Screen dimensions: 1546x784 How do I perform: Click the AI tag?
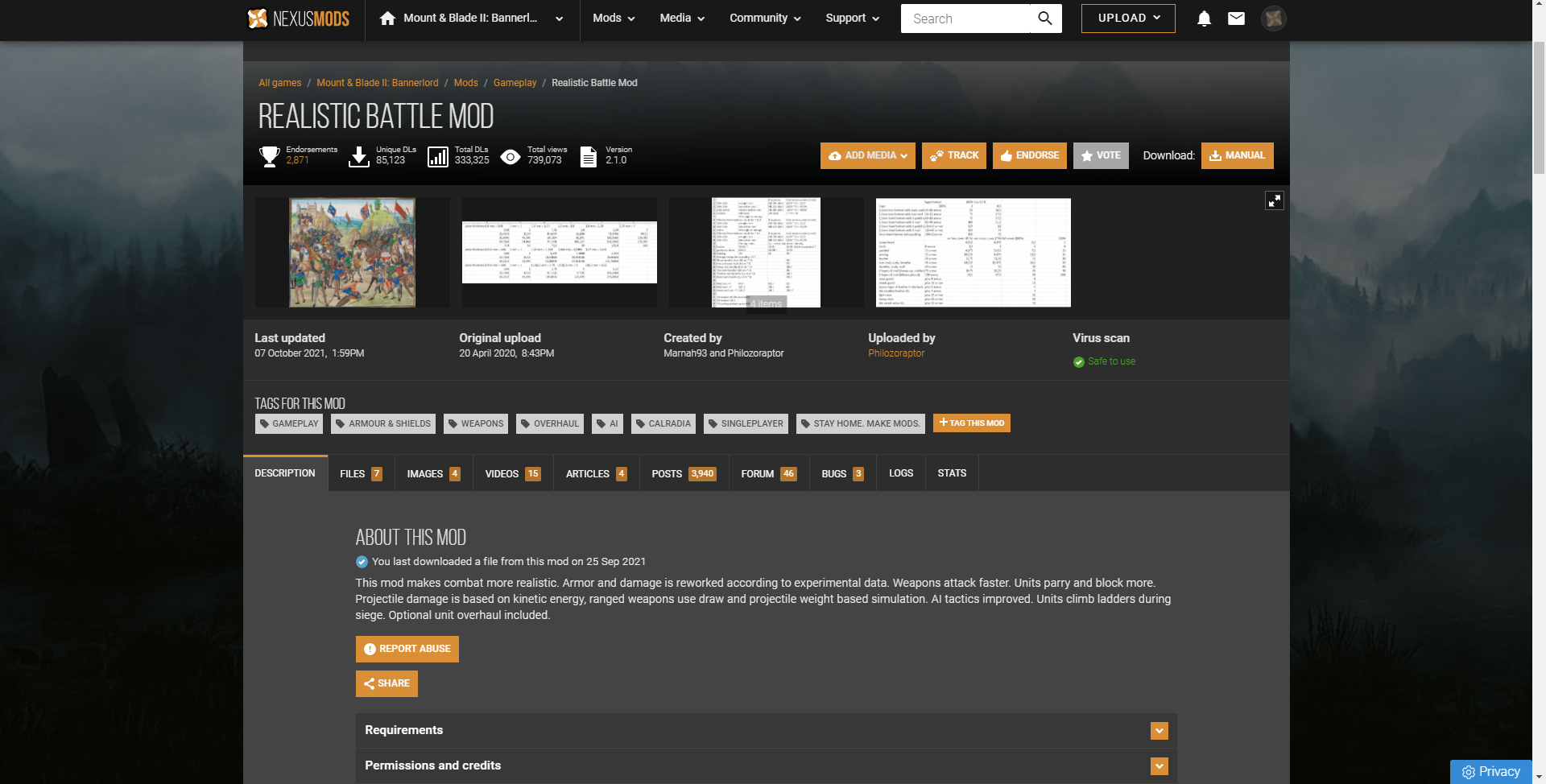(x=607, y=424)
